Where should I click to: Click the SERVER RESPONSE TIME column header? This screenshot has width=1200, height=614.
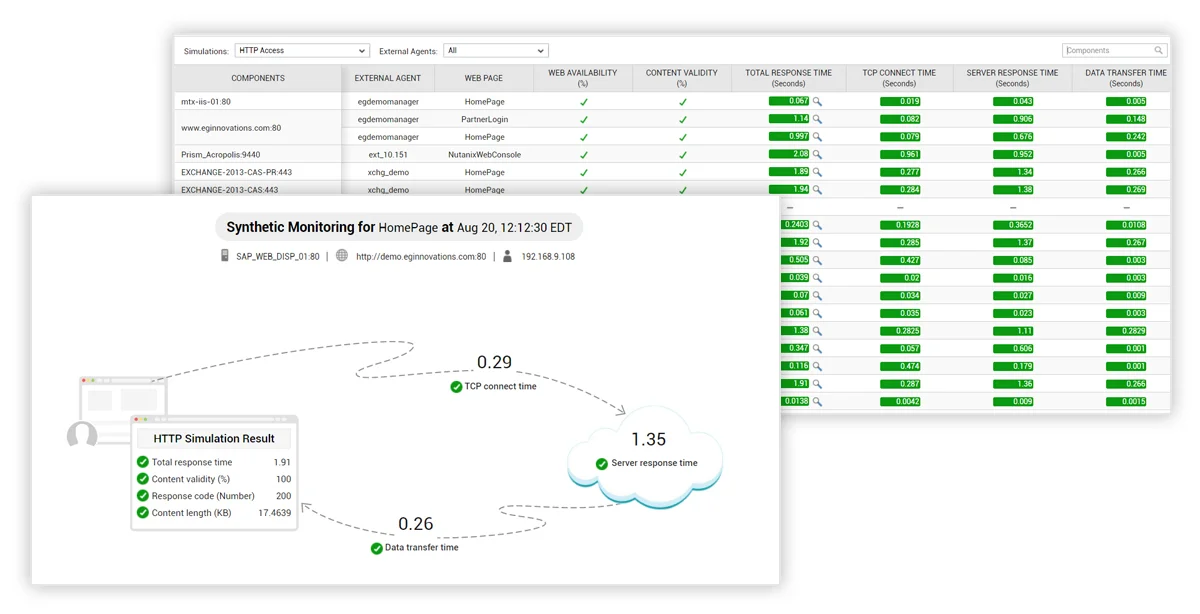click(x=1012, y=78)
